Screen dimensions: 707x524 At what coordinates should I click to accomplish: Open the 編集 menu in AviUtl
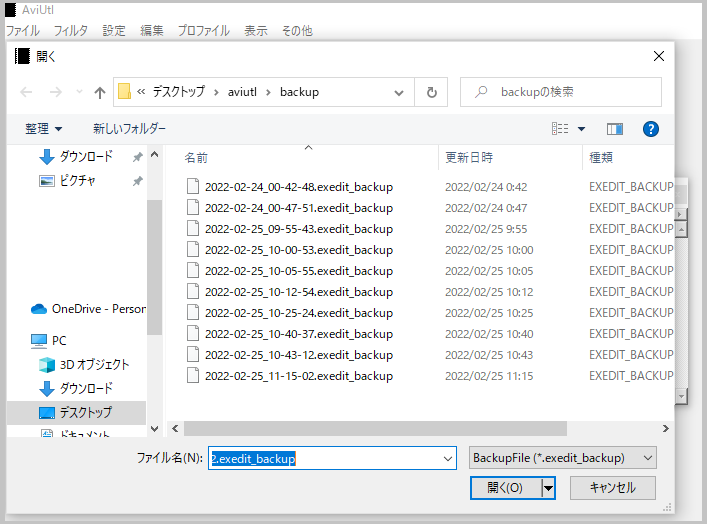(x=152, y=31)
